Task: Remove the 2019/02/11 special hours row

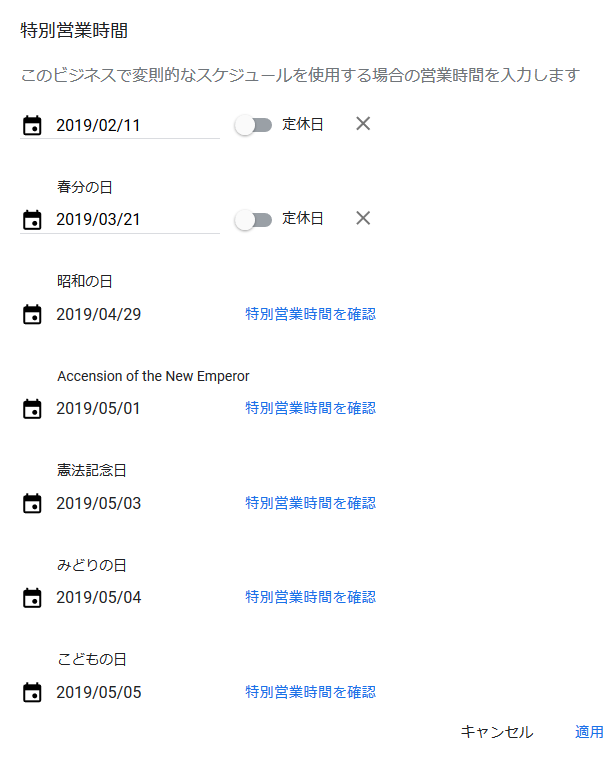Action: click(363, 124)
